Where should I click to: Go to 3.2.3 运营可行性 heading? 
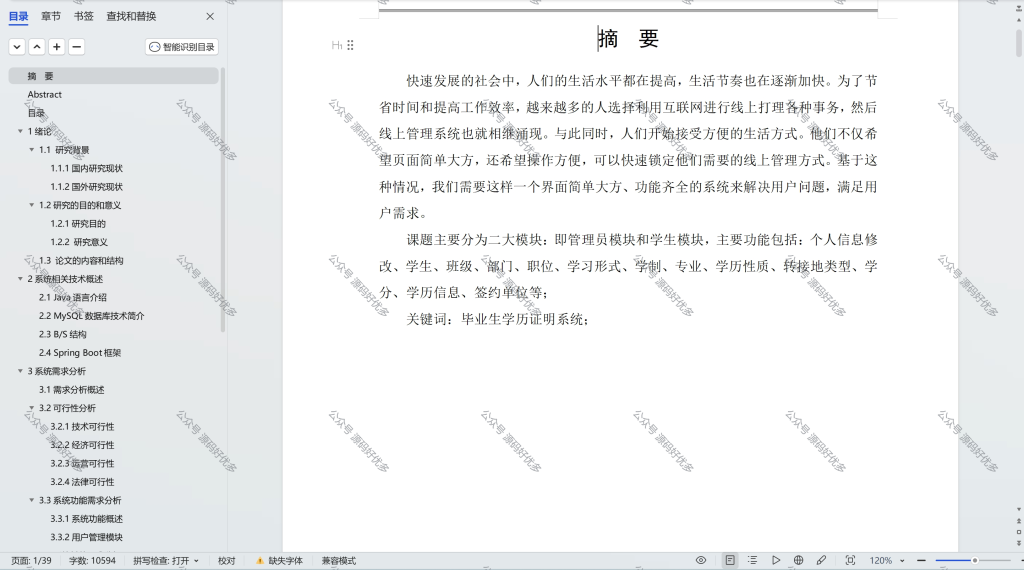[82, 464]
